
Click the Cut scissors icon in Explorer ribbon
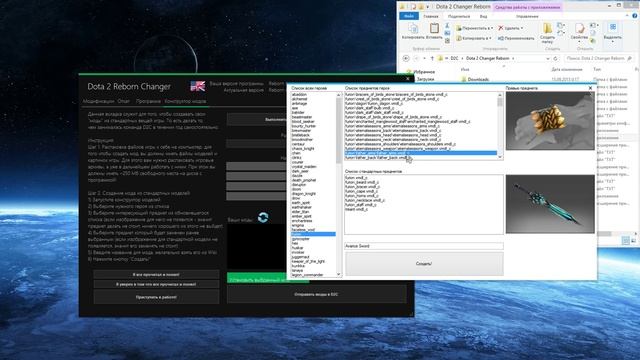coord(447,25)
